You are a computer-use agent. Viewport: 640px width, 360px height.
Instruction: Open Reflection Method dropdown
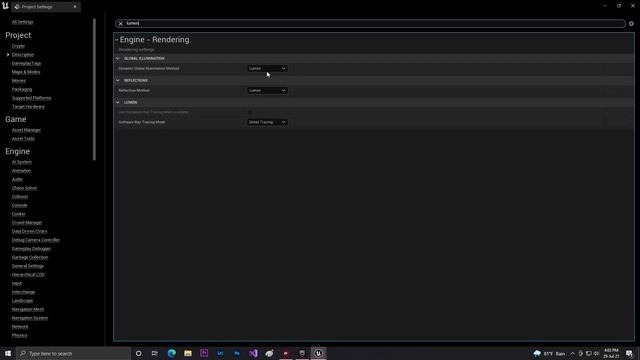[267, 91]
